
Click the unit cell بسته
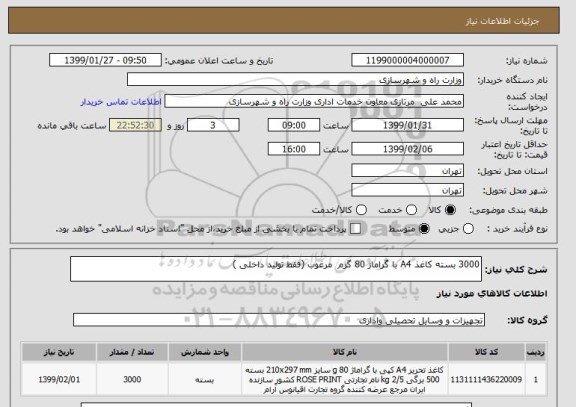click(205, 379)
